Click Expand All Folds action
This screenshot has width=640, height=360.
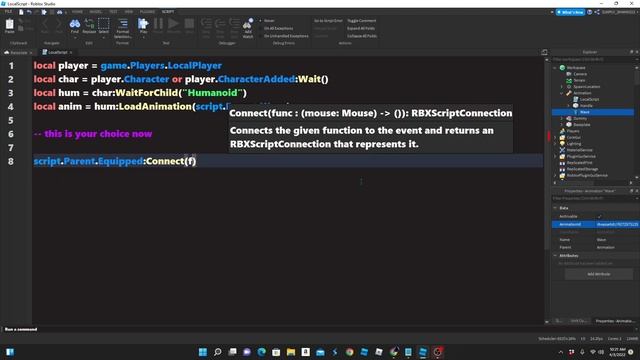[x=361, y=29]
